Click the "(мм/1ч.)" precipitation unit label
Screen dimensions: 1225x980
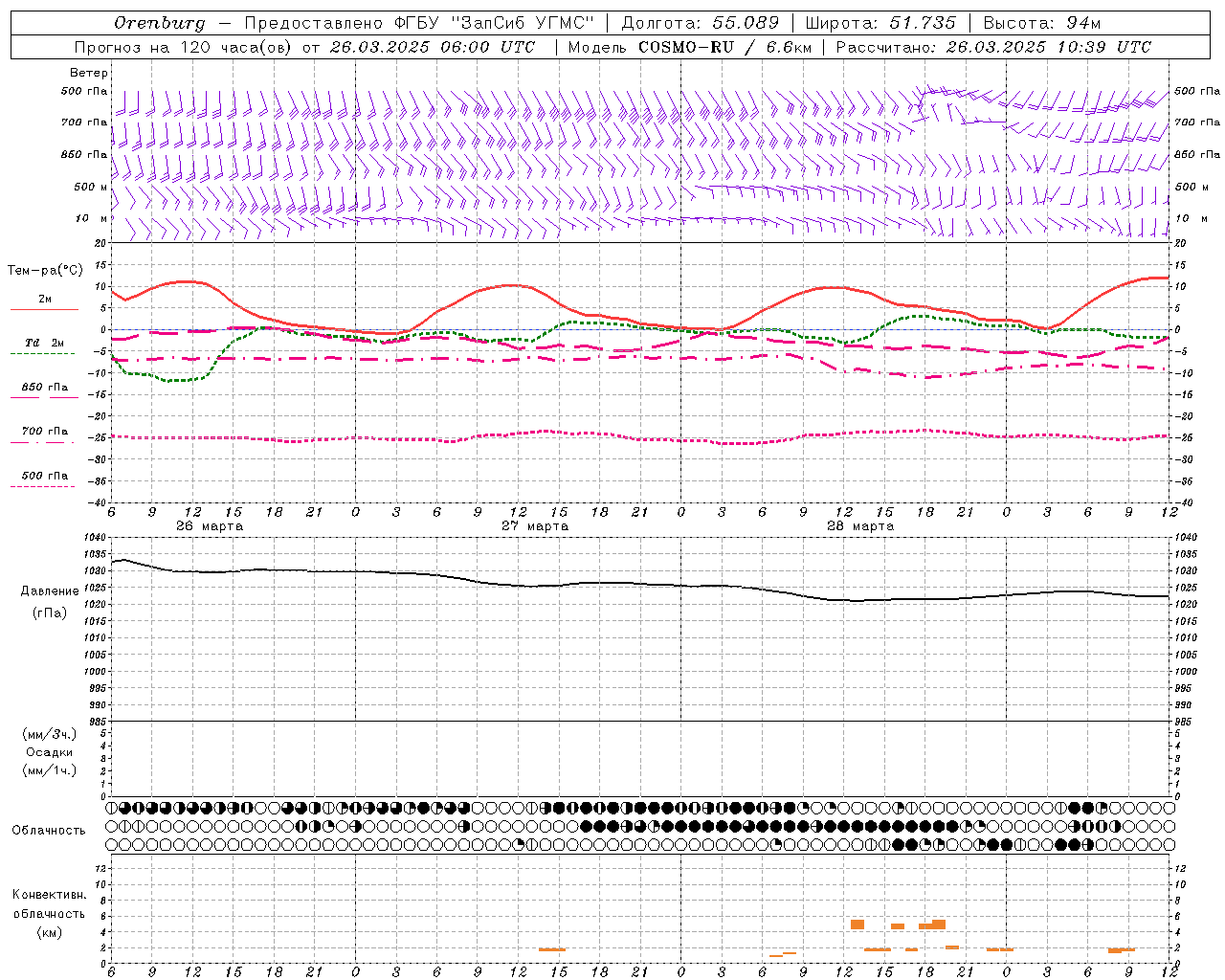[50, 770]
